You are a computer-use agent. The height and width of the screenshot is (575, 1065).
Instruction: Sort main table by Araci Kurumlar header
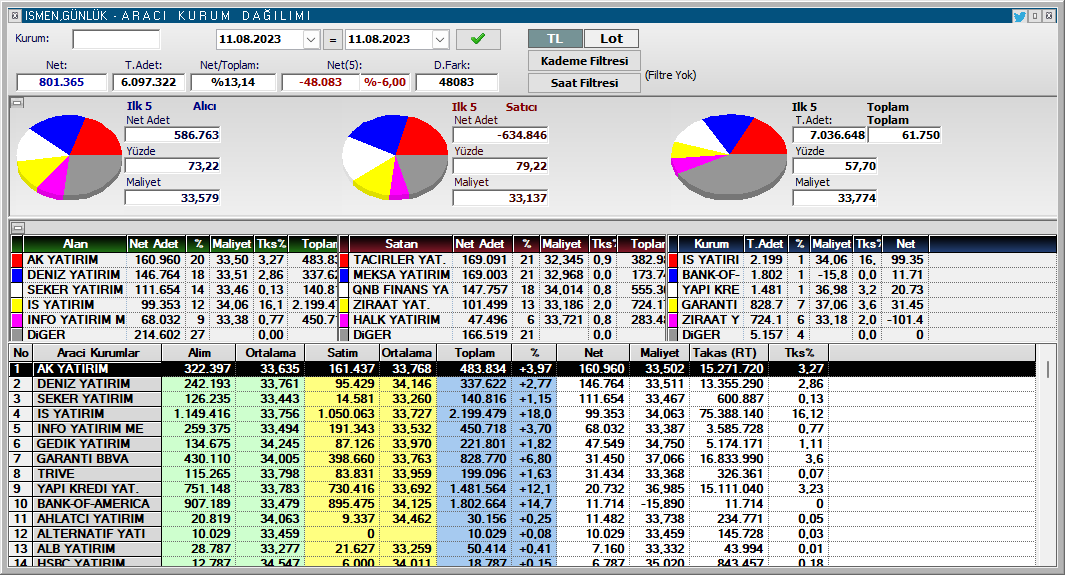[x=98, y=353]
